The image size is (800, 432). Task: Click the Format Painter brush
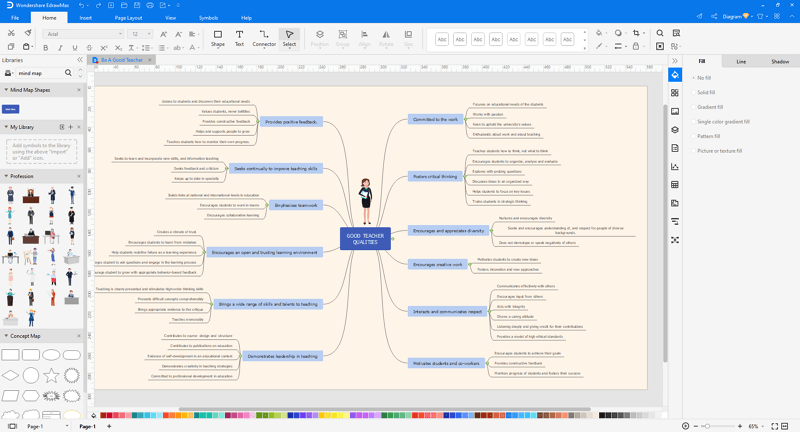point(28,33)
